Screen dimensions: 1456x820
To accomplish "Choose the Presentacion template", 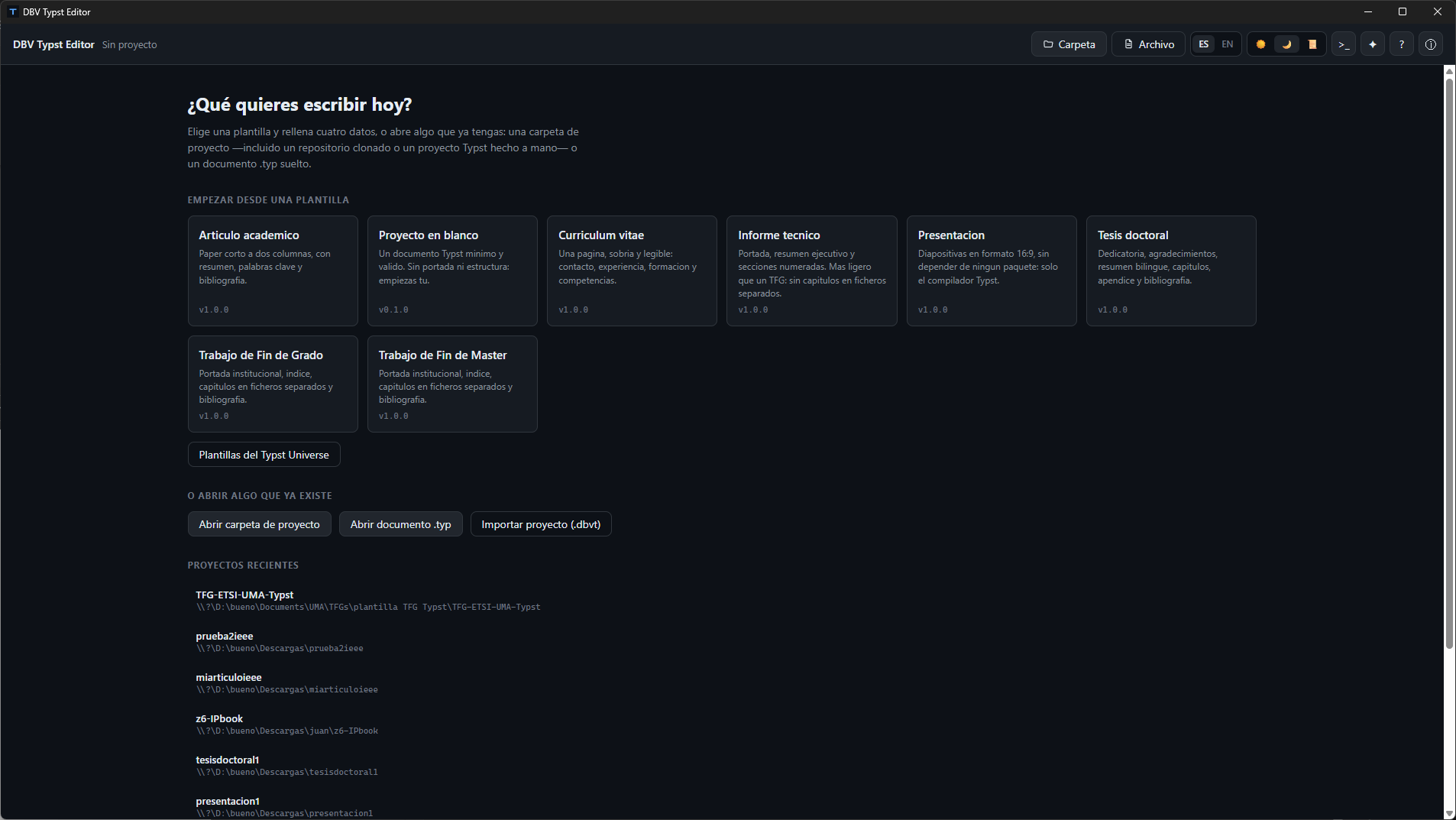I will coord(992,271).
